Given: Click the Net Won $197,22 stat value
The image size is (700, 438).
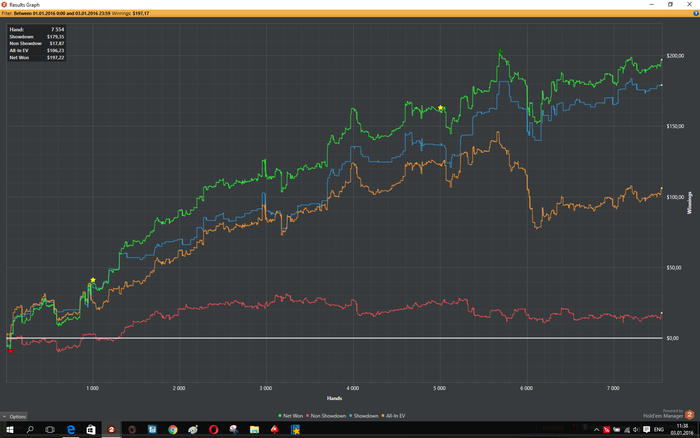Looking at the screenshot, I should [x=55, y=58].
